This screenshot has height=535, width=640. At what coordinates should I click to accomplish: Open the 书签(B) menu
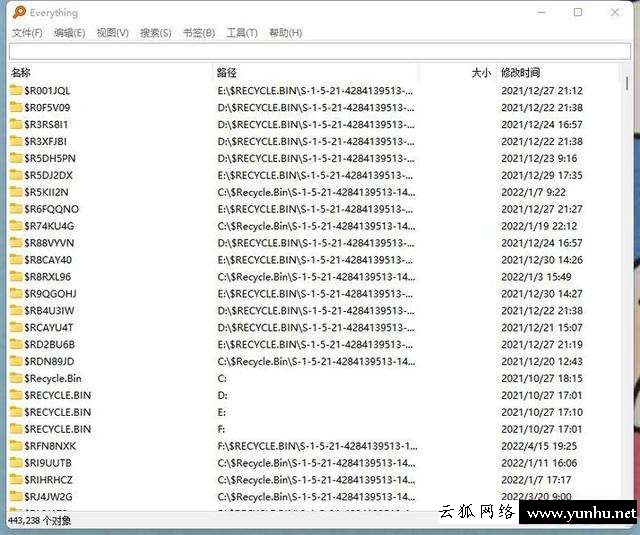point(199,33)
